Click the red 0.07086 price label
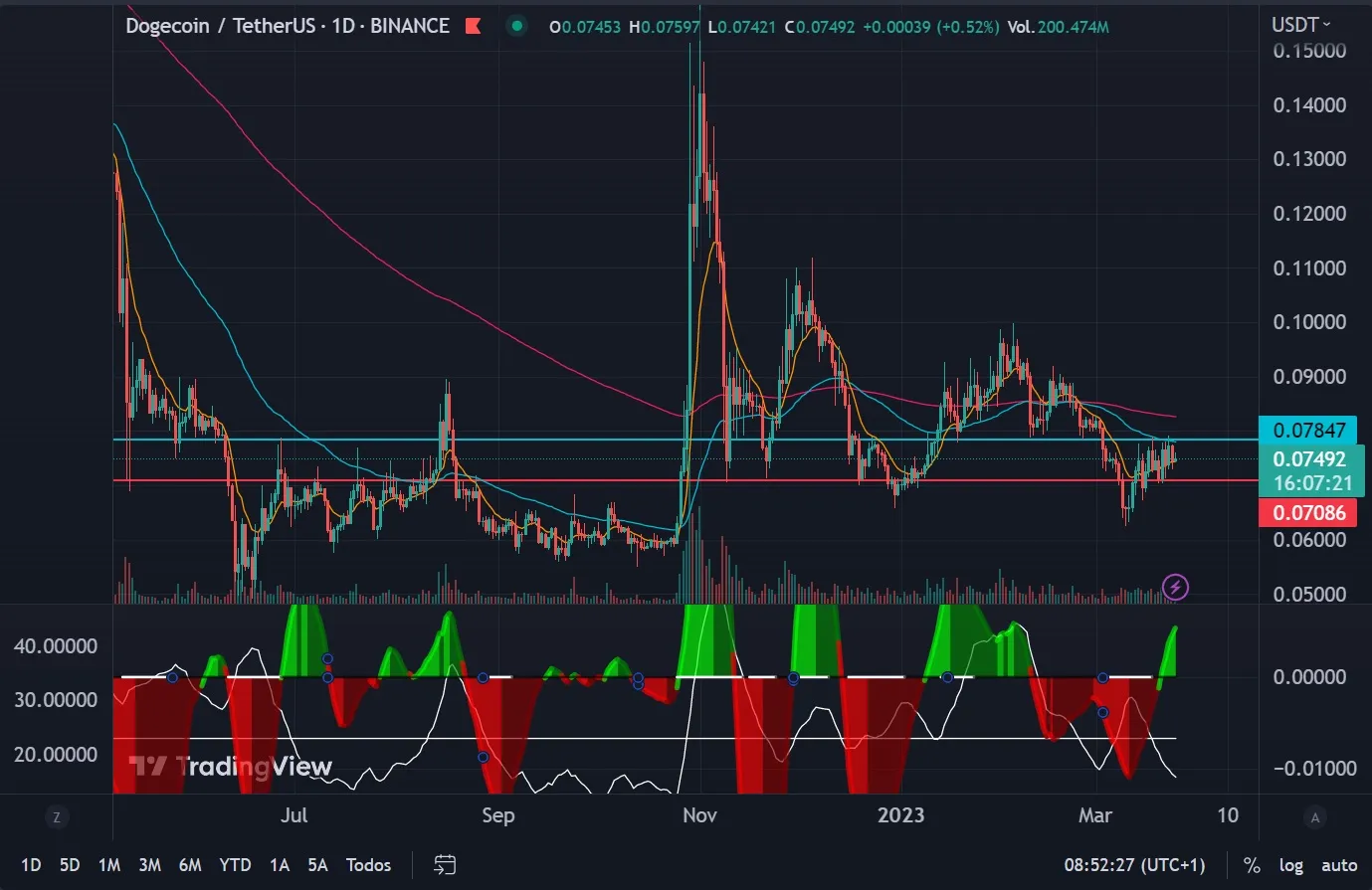The width and height of the screenshot is (1372, 890). click(1309, 513)
